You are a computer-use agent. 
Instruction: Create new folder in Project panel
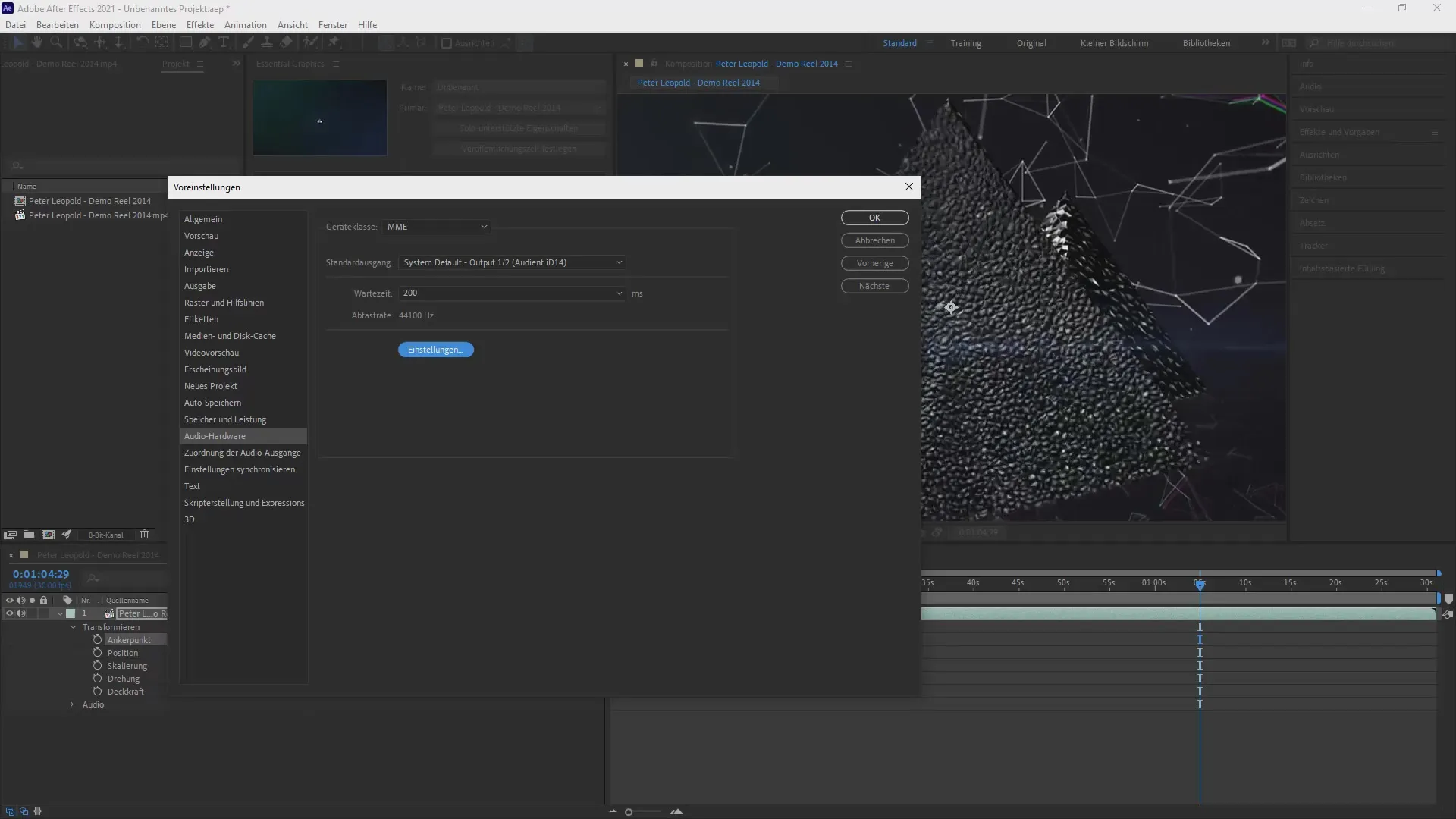tap(29, 535)
